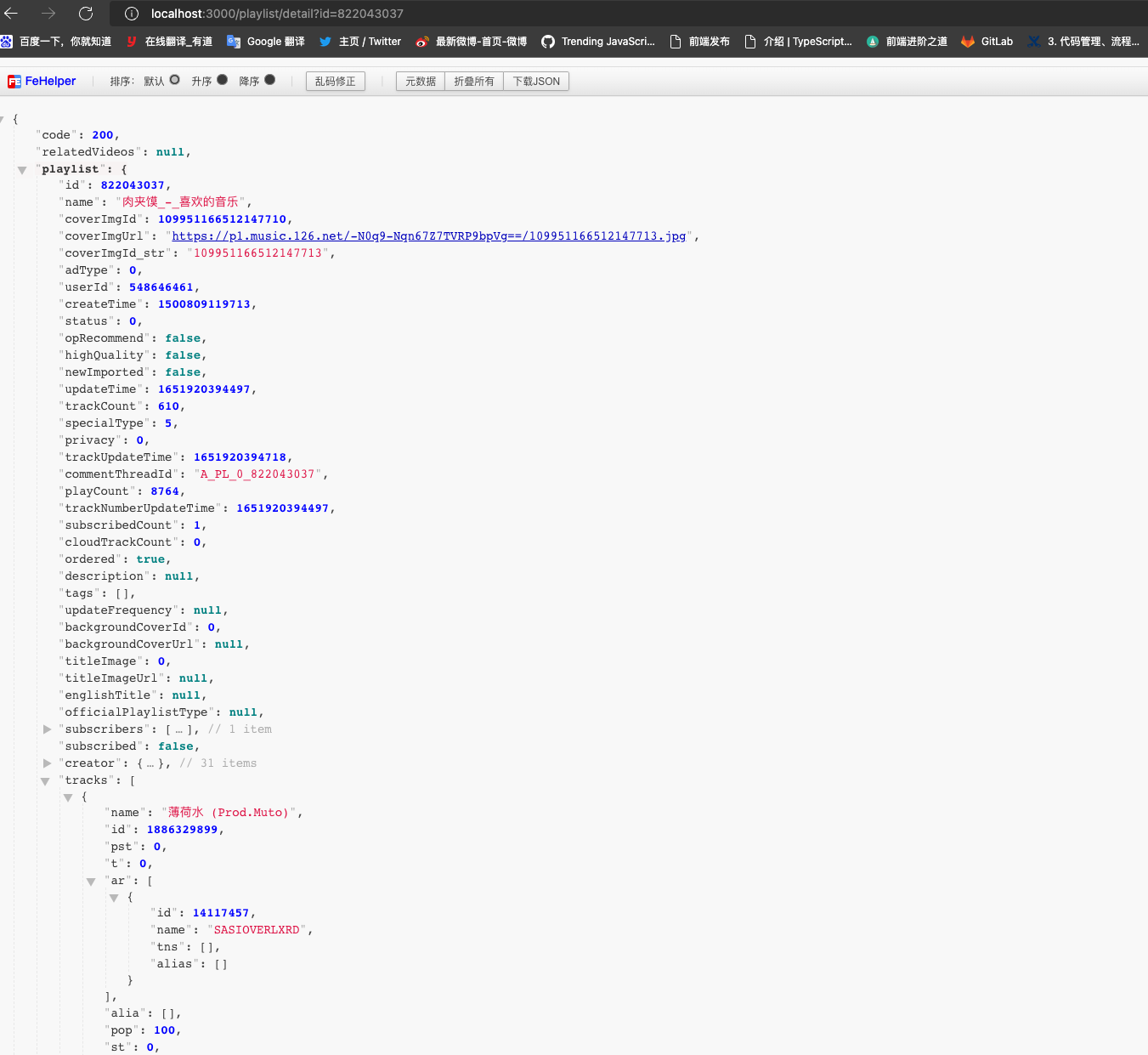The width and height of the screenshot is (1148, 1055).
Task: Open the 前端进阶之道 bookmark
Action: click(x=907, y=41)
